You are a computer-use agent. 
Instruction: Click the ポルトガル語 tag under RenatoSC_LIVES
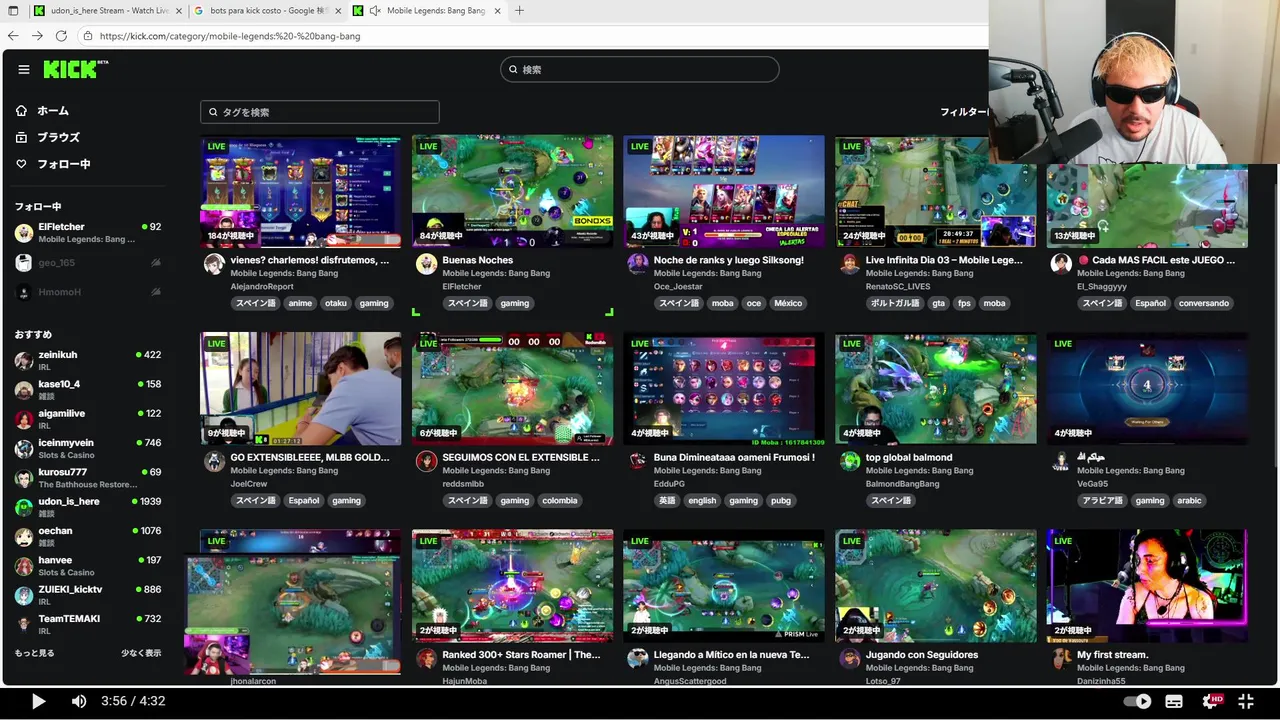[x=894, y=303]
